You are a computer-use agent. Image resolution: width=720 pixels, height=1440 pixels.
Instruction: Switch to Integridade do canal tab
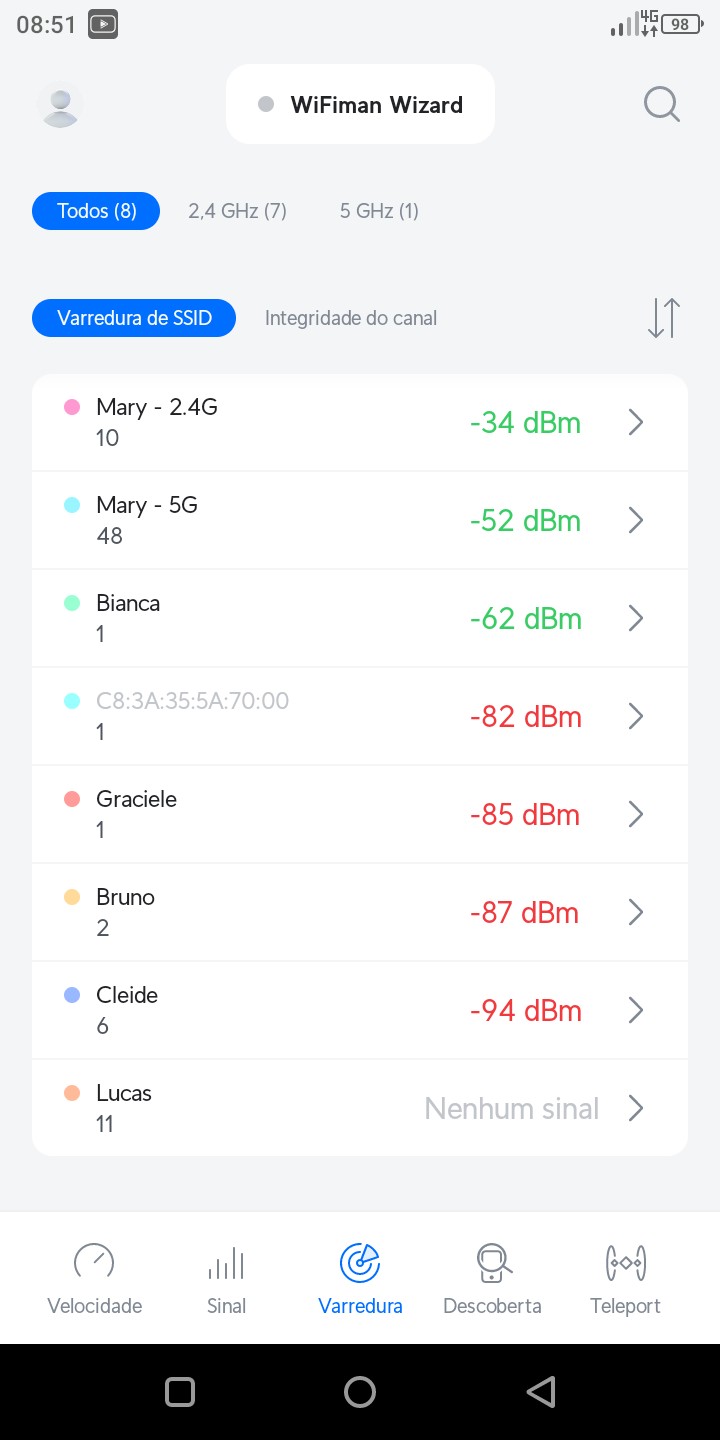(x=351, y=318)
